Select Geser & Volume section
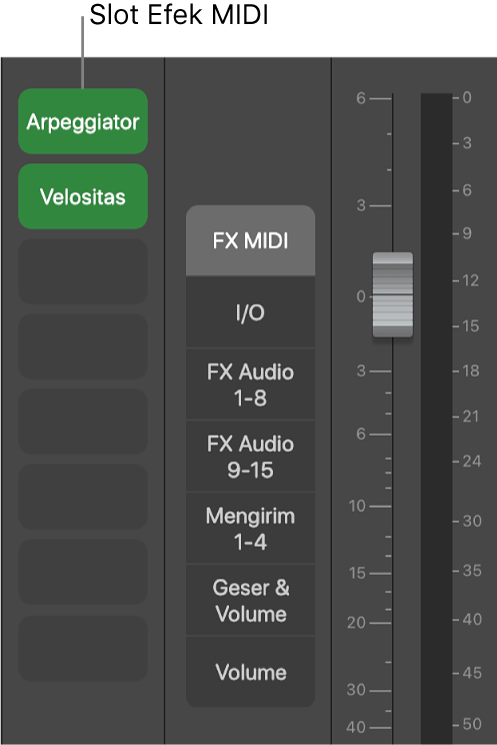This screenshot has width=497, height=745. pos(250,601)
